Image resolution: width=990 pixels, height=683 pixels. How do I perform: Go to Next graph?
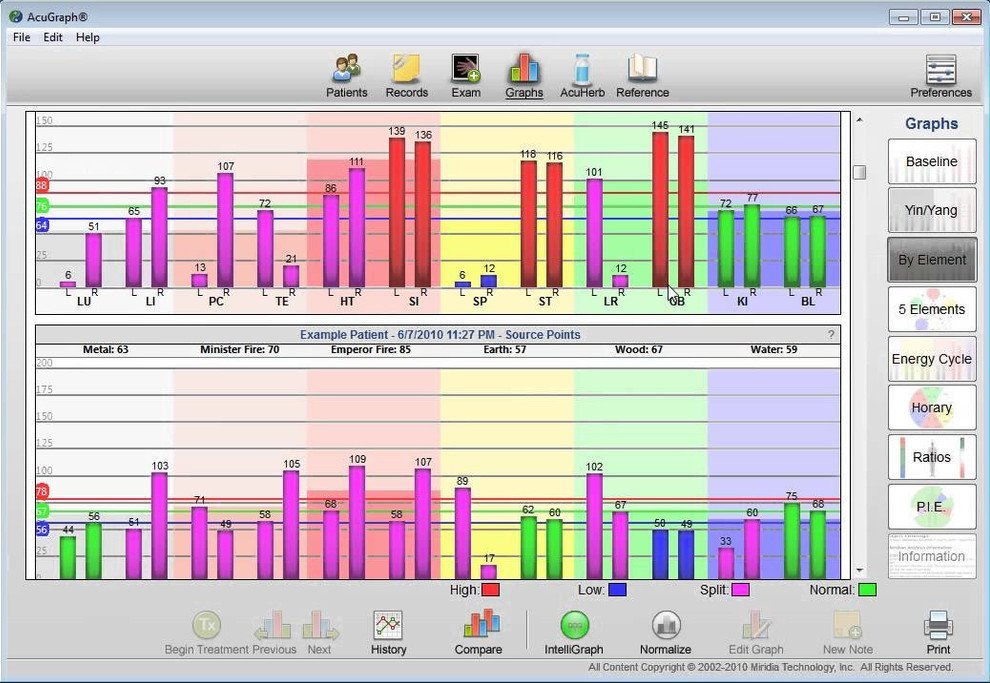(x=319, y=633)
